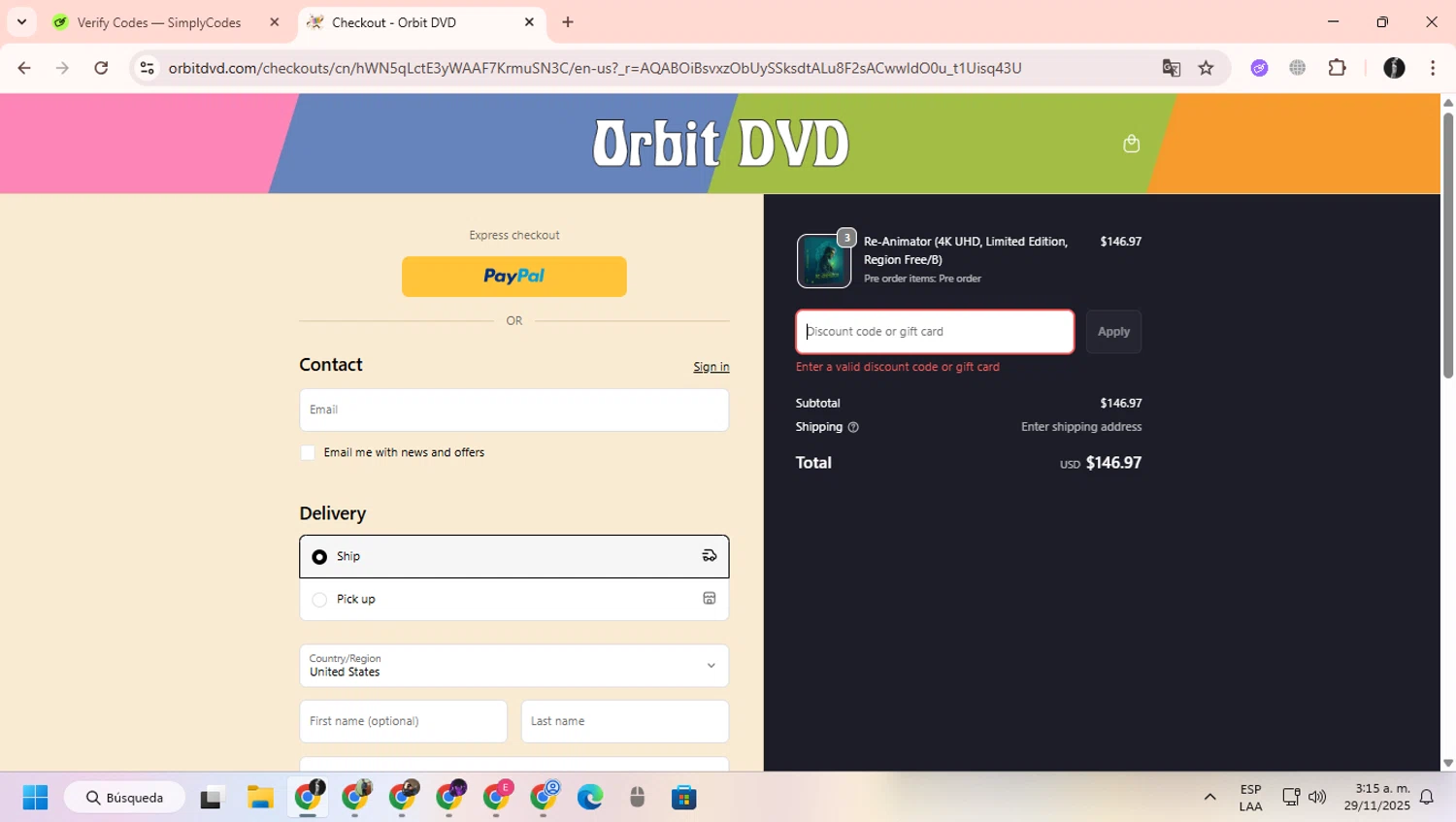1456x822 pixels.
Task: Click the shipping info help icon
Action: click(853, 427)
